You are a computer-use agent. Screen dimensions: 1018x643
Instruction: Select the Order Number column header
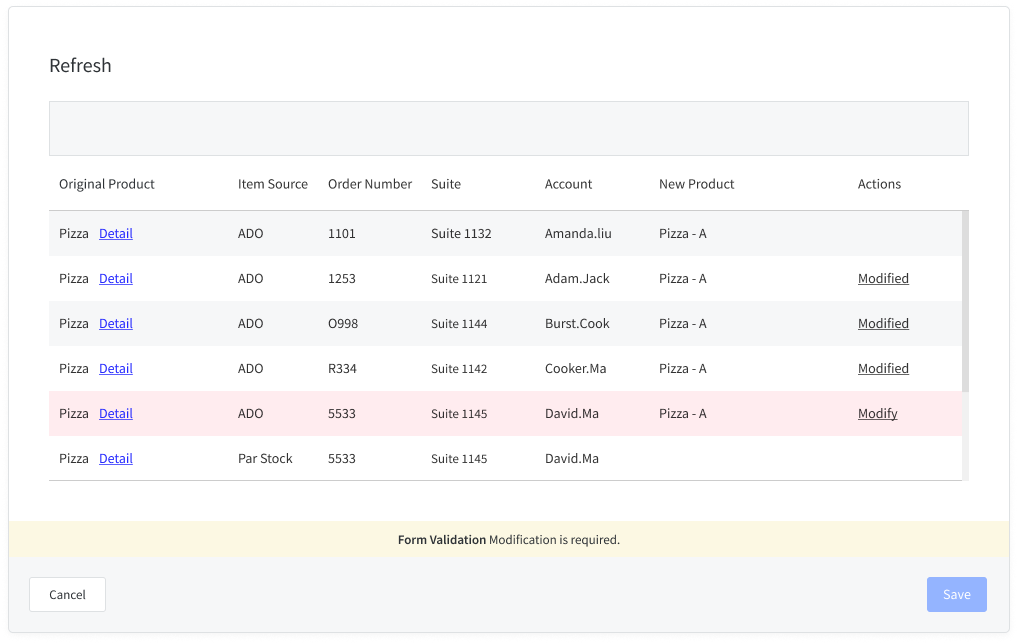click(x=370, y=184)
